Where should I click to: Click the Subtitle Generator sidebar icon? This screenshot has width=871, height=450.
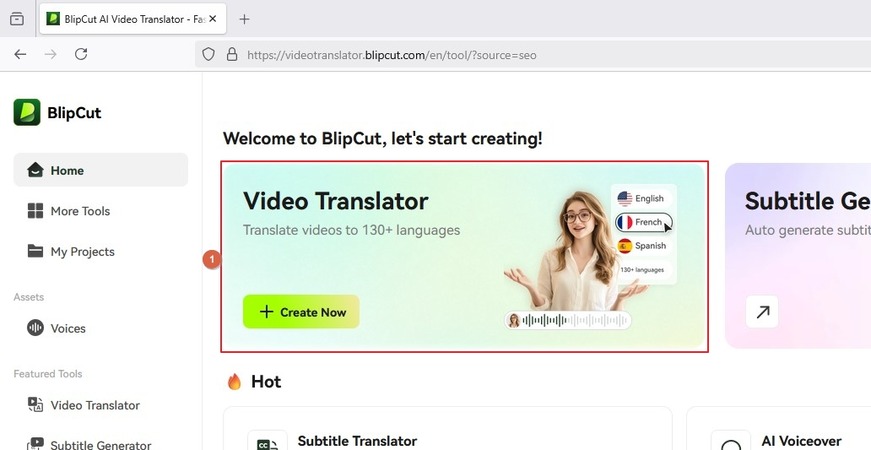pyautogui.click(x=35, y=444)
